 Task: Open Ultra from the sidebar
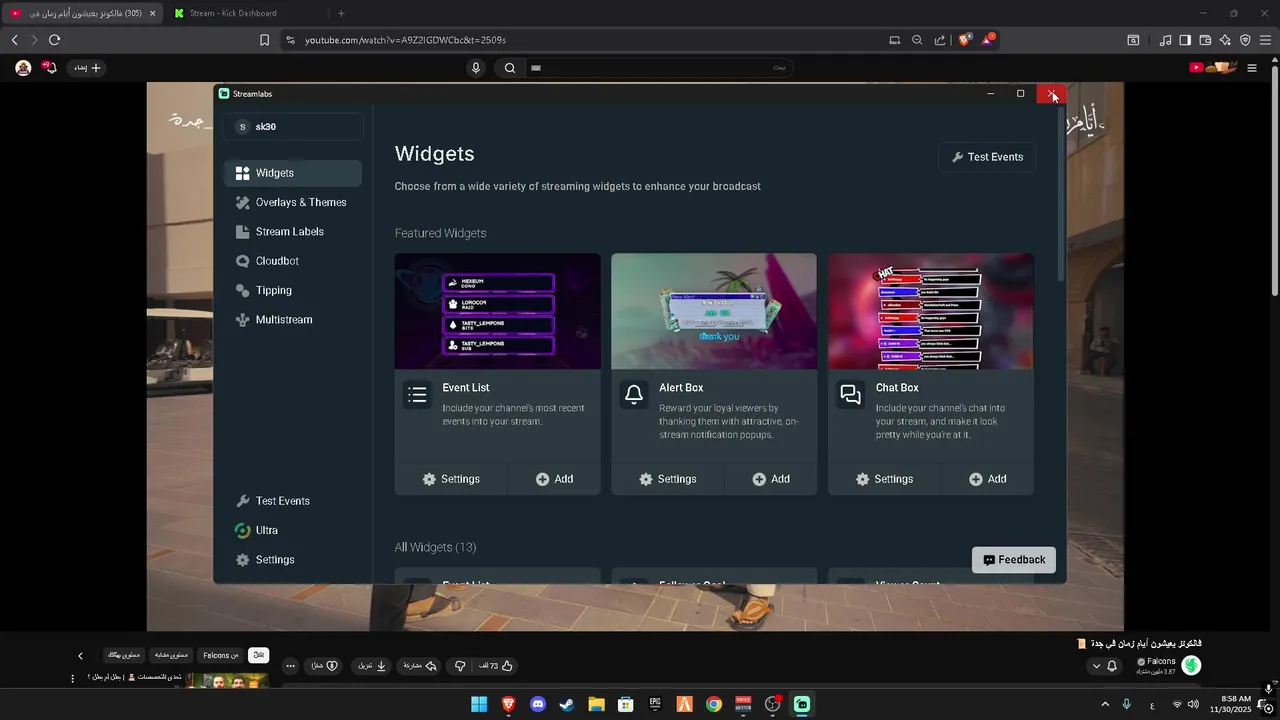point(293,530)
